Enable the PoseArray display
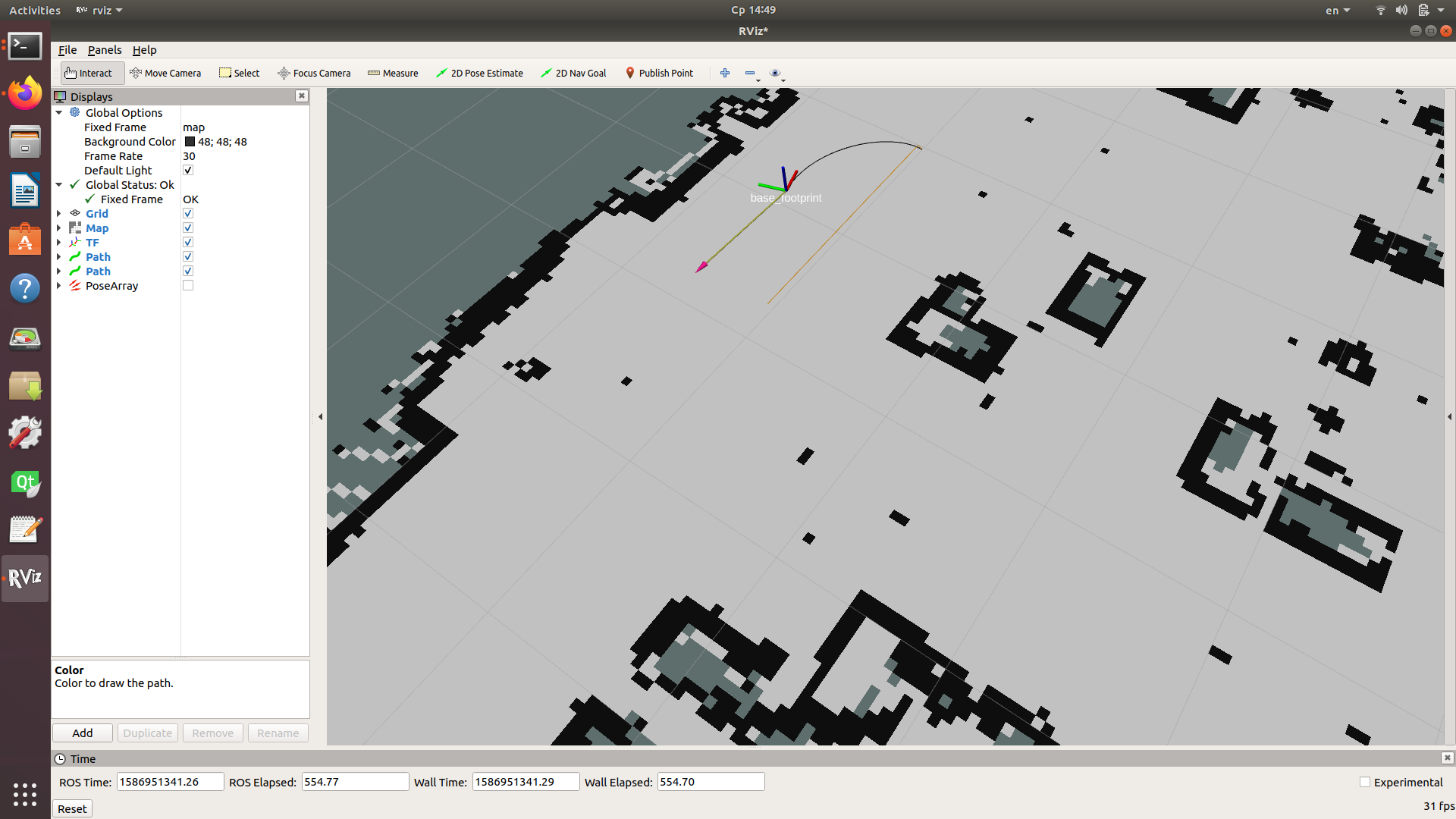 (188, 286)
